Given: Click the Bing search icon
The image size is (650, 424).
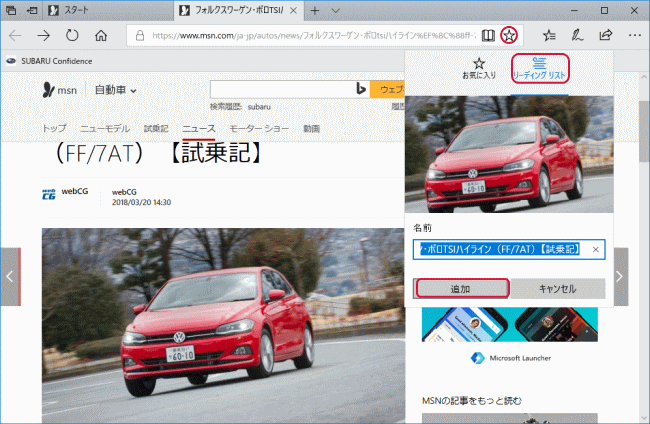Looking at the screenshot, I should click(361, 89).
